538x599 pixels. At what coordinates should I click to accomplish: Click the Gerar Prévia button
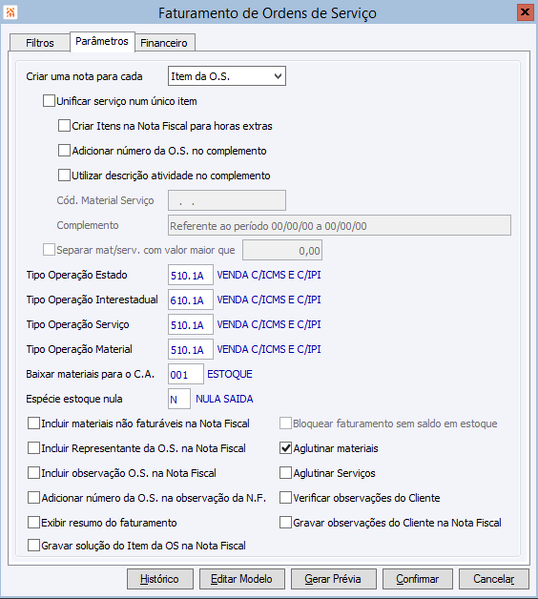pyautogui.click(x=333, y=579)
